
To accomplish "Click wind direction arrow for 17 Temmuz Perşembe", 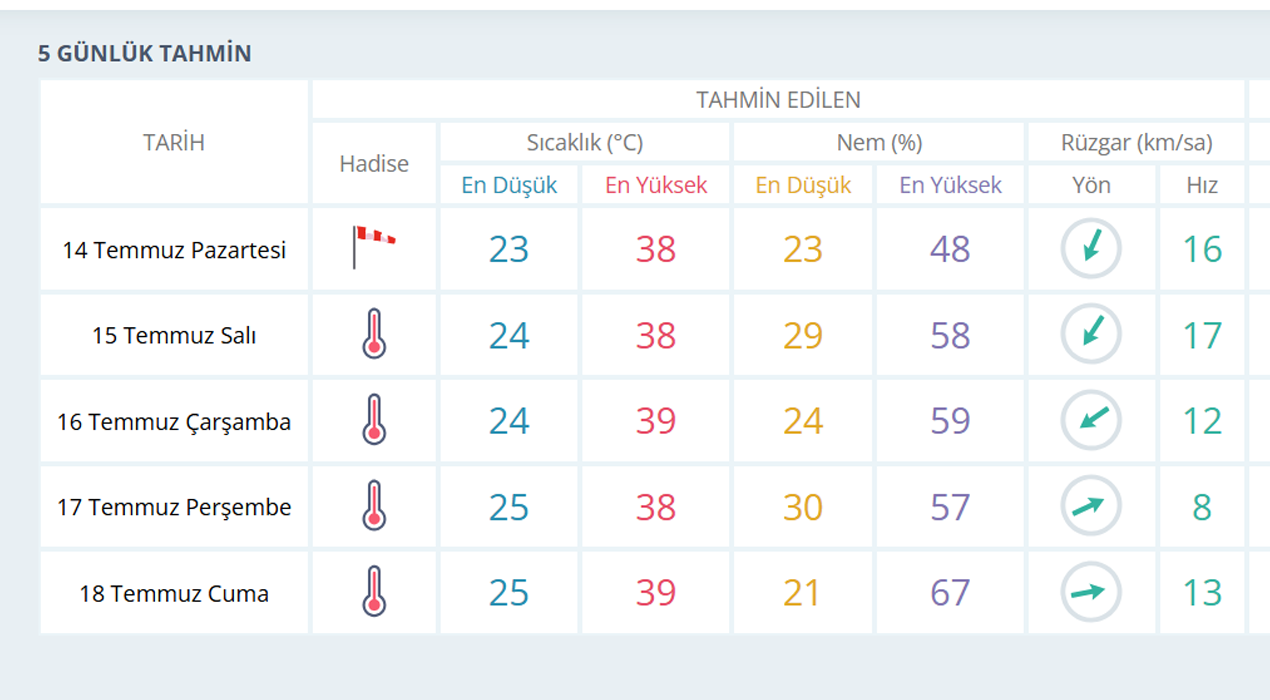I will (x=1091, y=506).
